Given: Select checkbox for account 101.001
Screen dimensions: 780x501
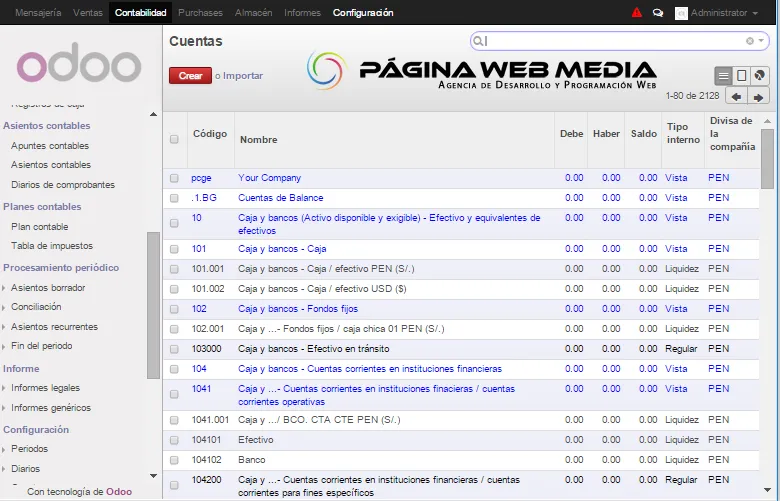Looking at the screenshot, I should 174,269.
